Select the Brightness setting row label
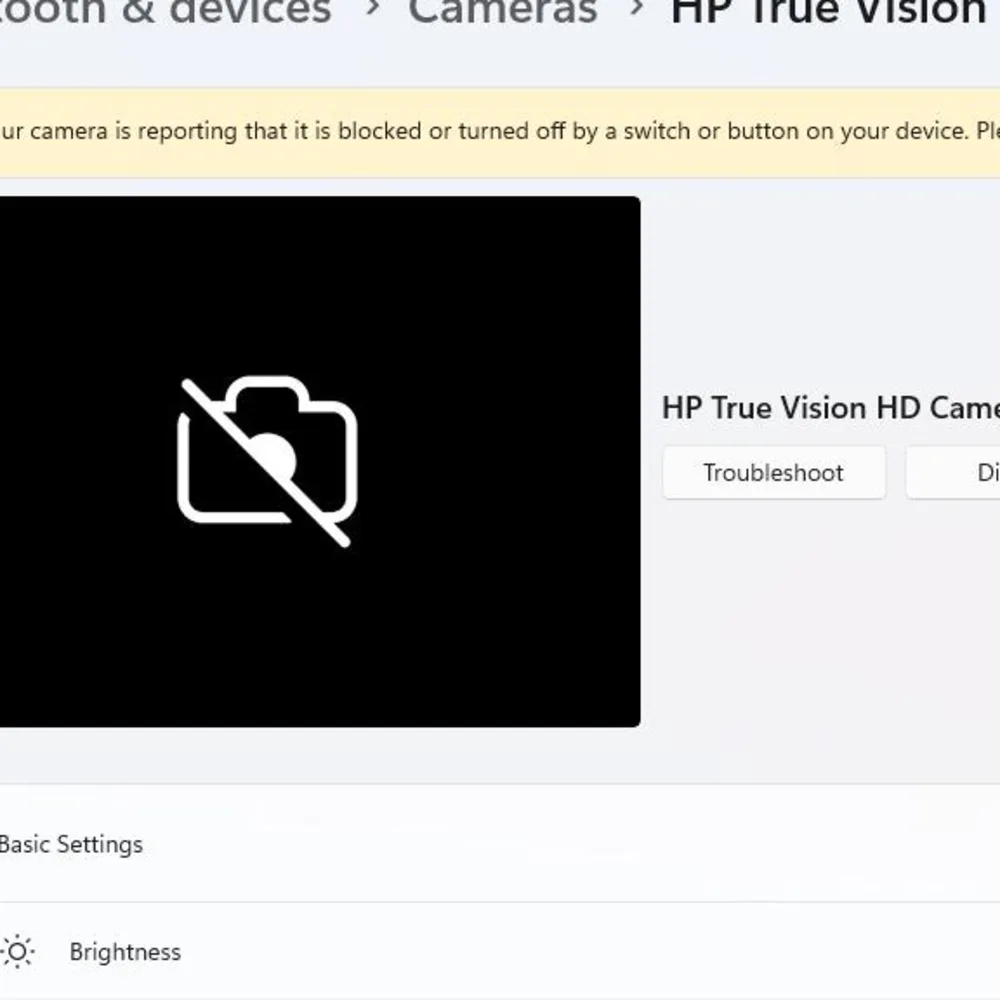Image resolution: width=1000 pixels, height=1000 pixels. point(125,952)
